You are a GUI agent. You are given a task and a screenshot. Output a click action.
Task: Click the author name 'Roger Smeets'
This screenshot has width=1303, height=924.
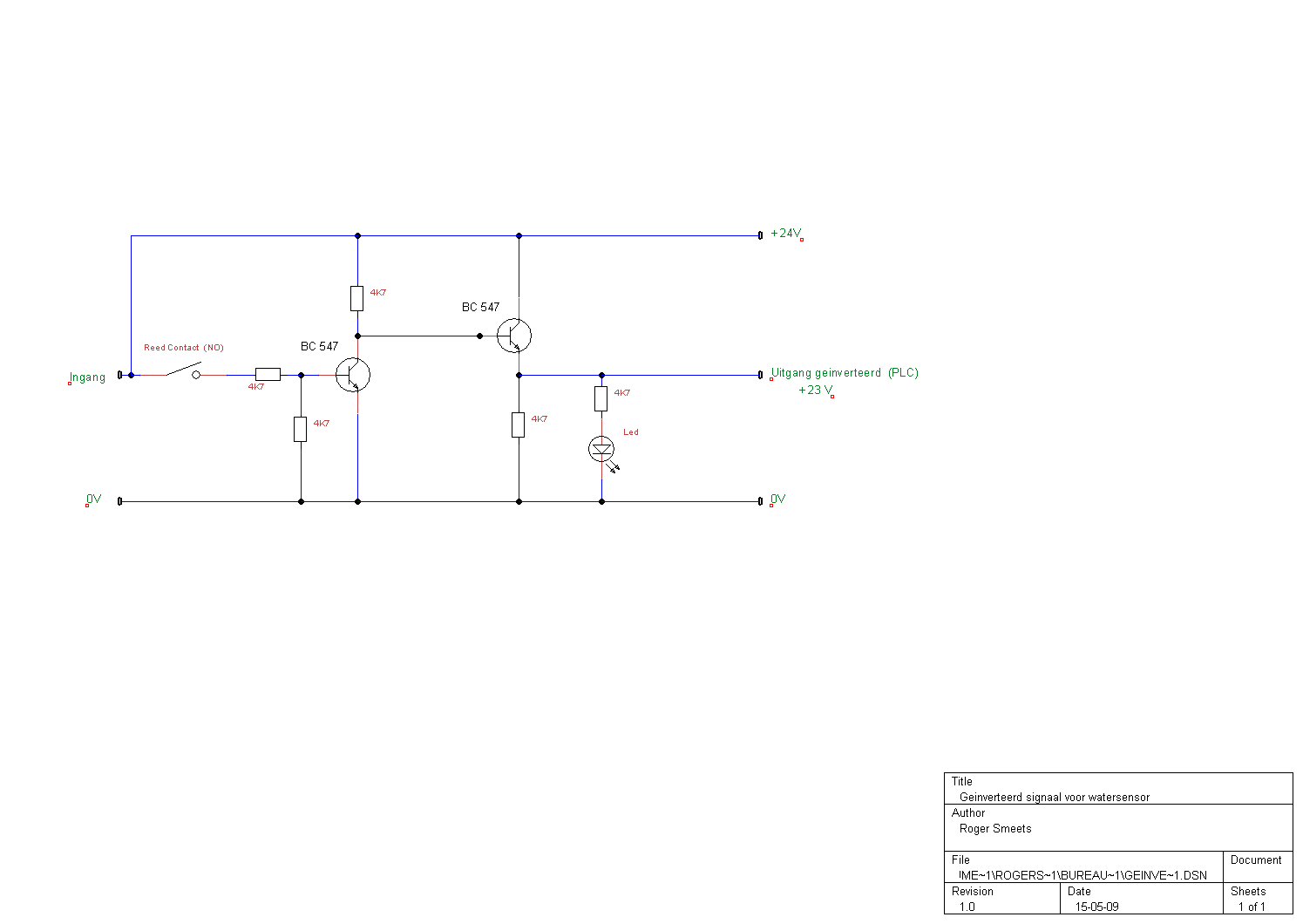point(995,829)
